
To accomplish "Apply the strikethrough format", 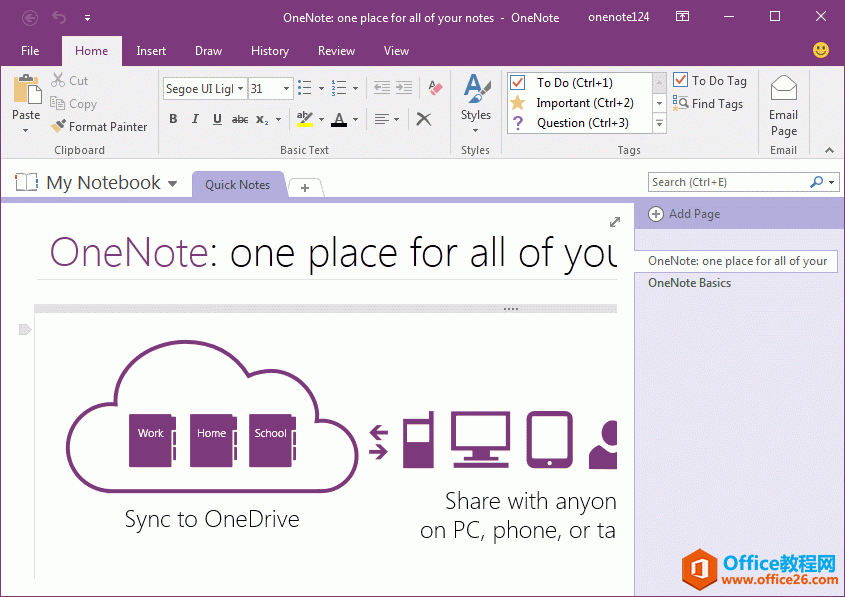I will [240, 119].
